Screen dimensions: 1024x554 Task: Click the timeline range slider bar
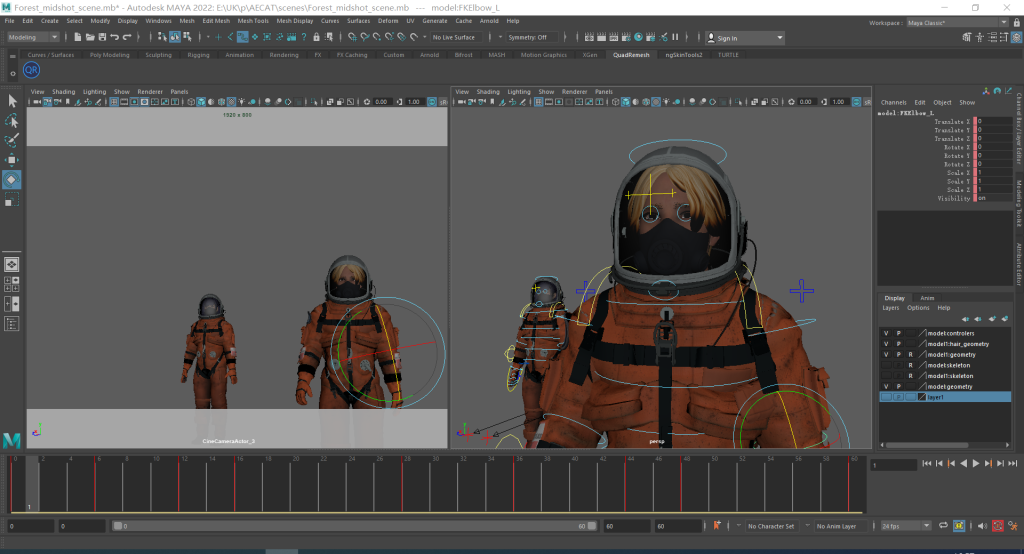pyautogui.click(x=353, y=526)
